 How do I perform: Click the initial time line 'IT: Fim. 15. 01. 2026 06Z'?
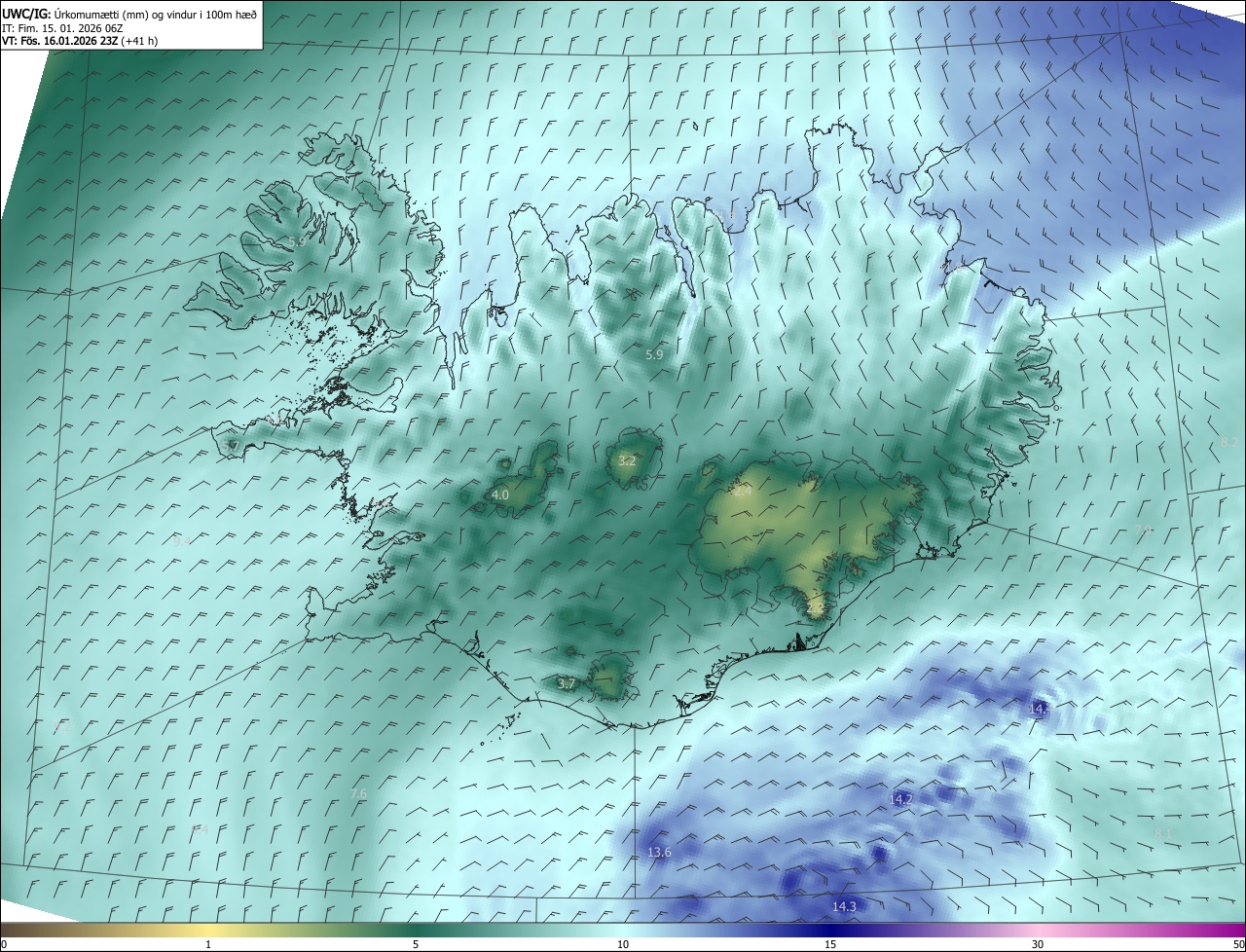point(60,28)
